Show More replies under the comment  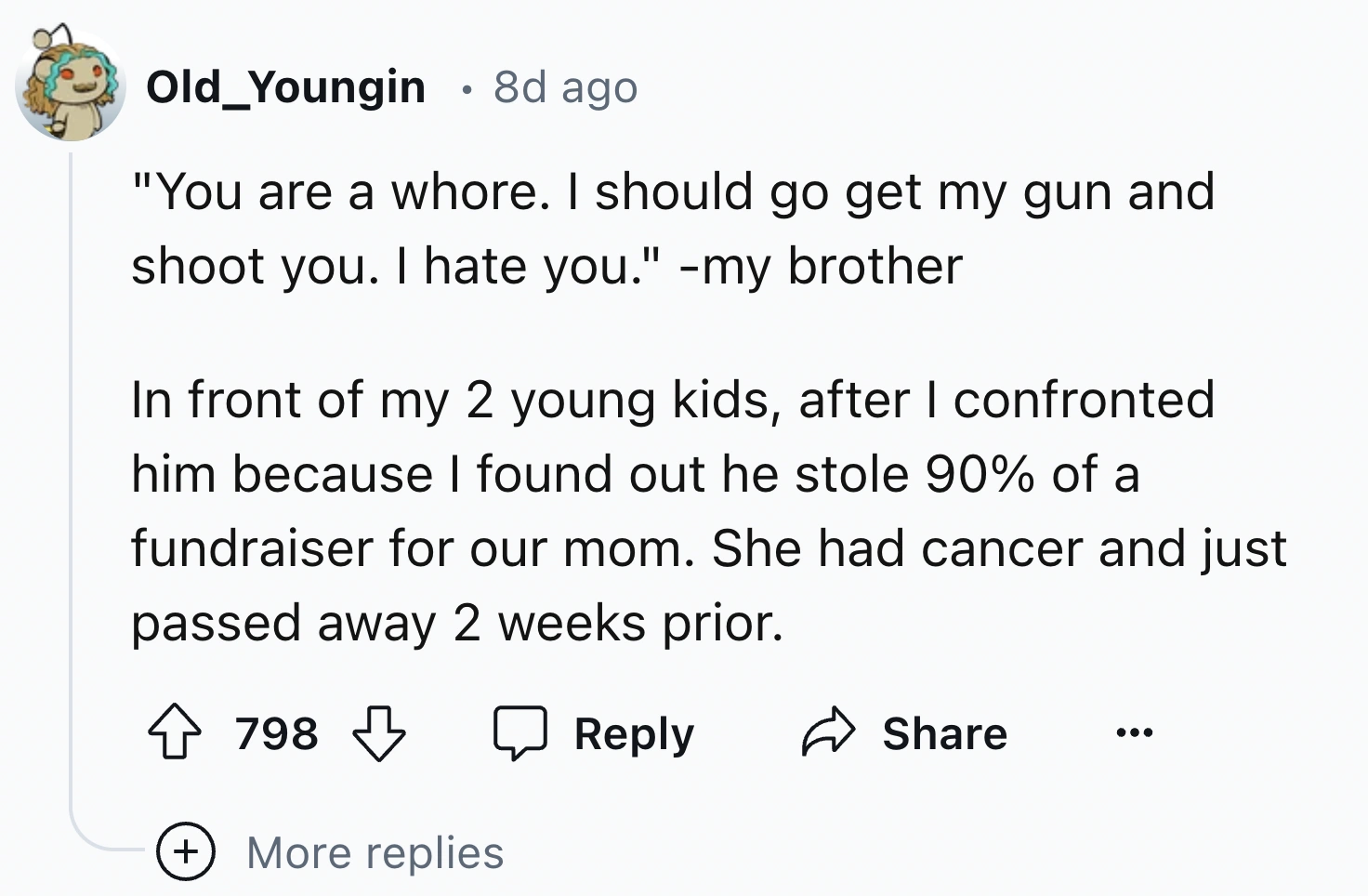pos(375,852)
